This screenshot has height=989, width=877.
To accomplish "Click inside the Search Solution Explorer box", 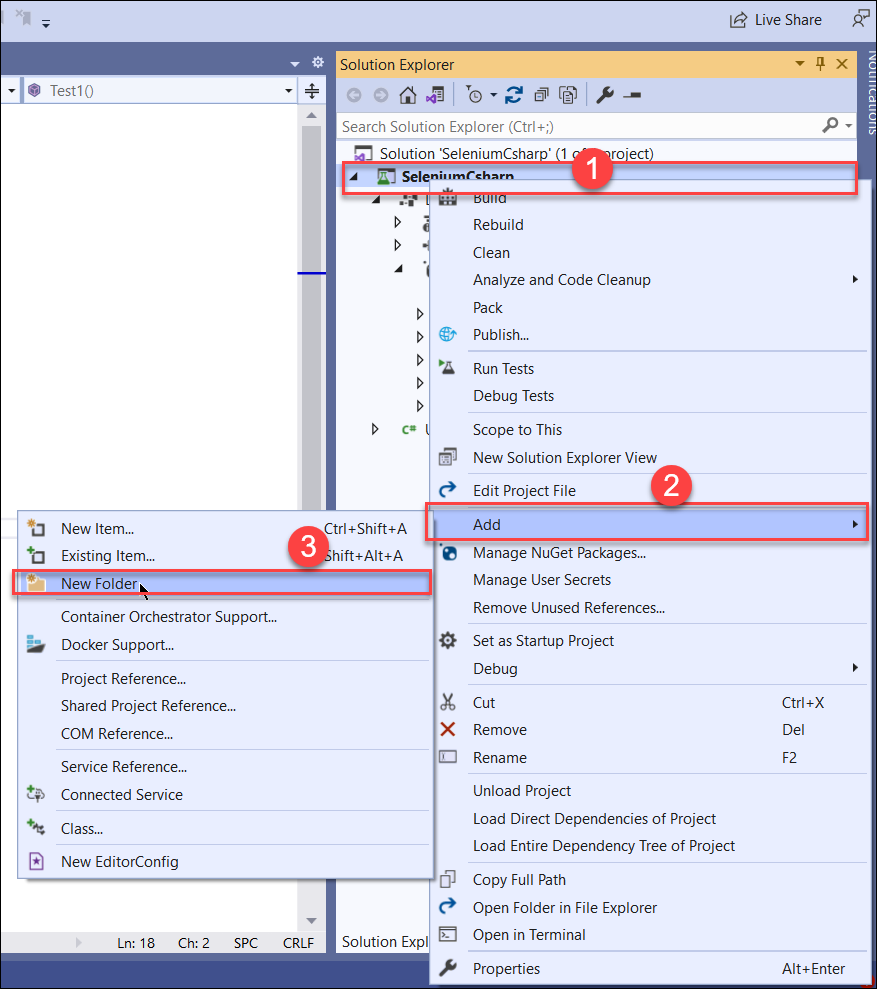I will point(550,126).
